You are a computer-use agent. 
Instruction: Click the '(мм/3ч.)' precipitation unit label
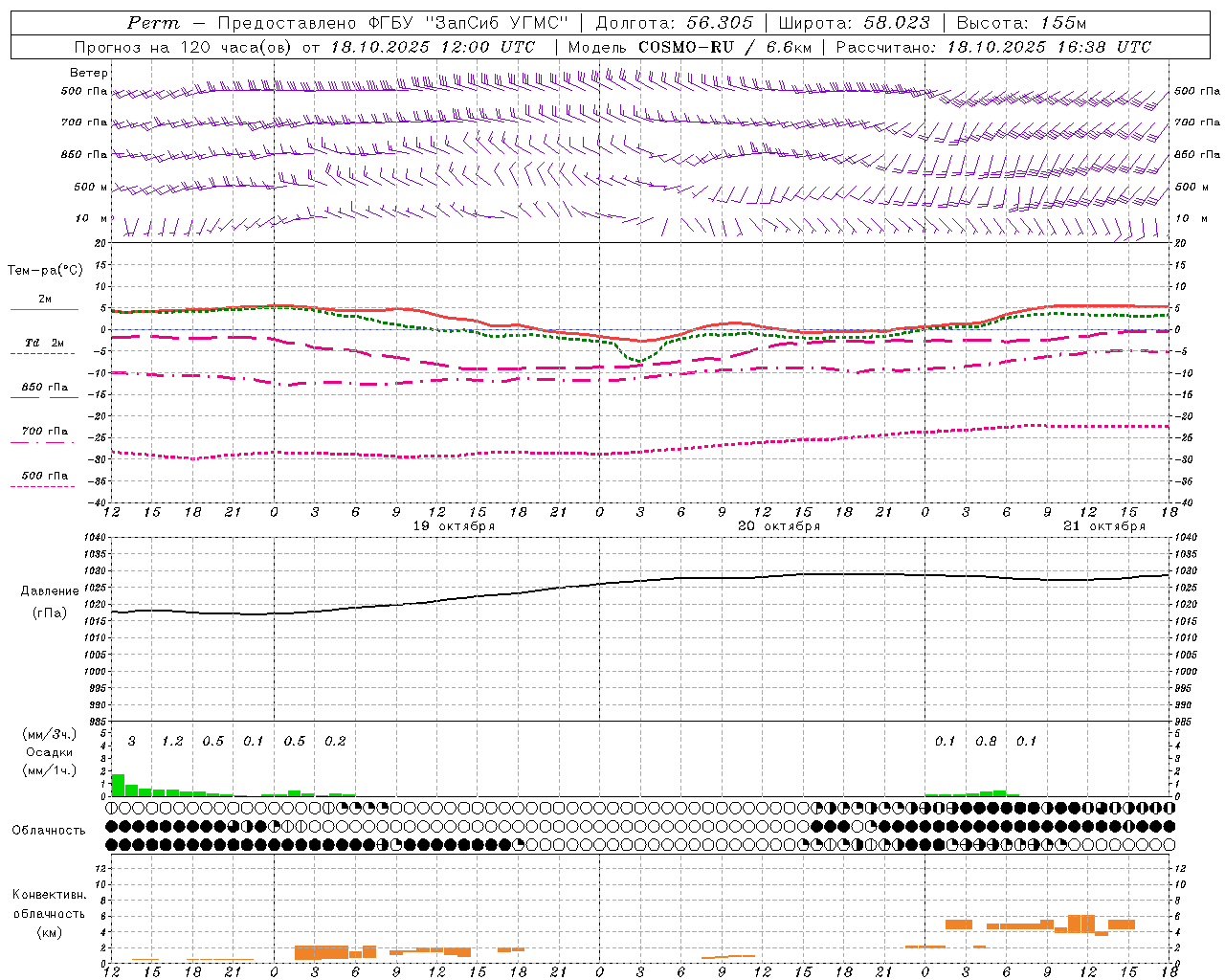[x=50, y=734]
